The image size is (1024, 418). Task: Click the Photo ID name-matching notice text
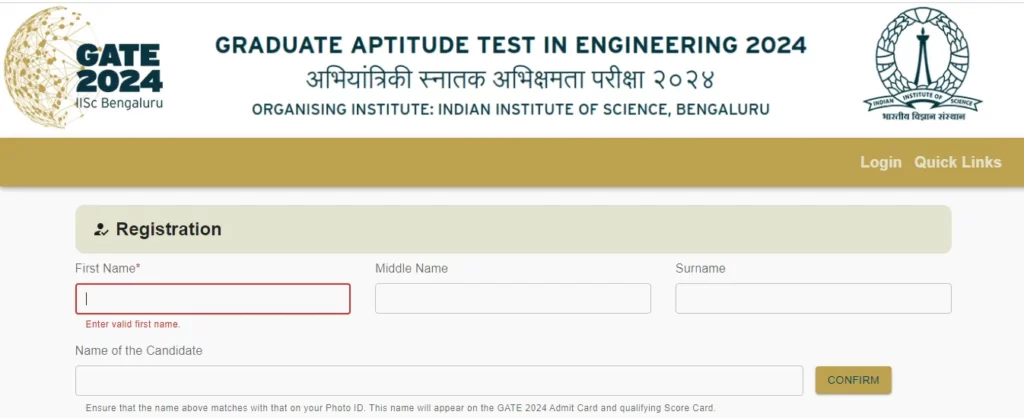tap(400, 408)
